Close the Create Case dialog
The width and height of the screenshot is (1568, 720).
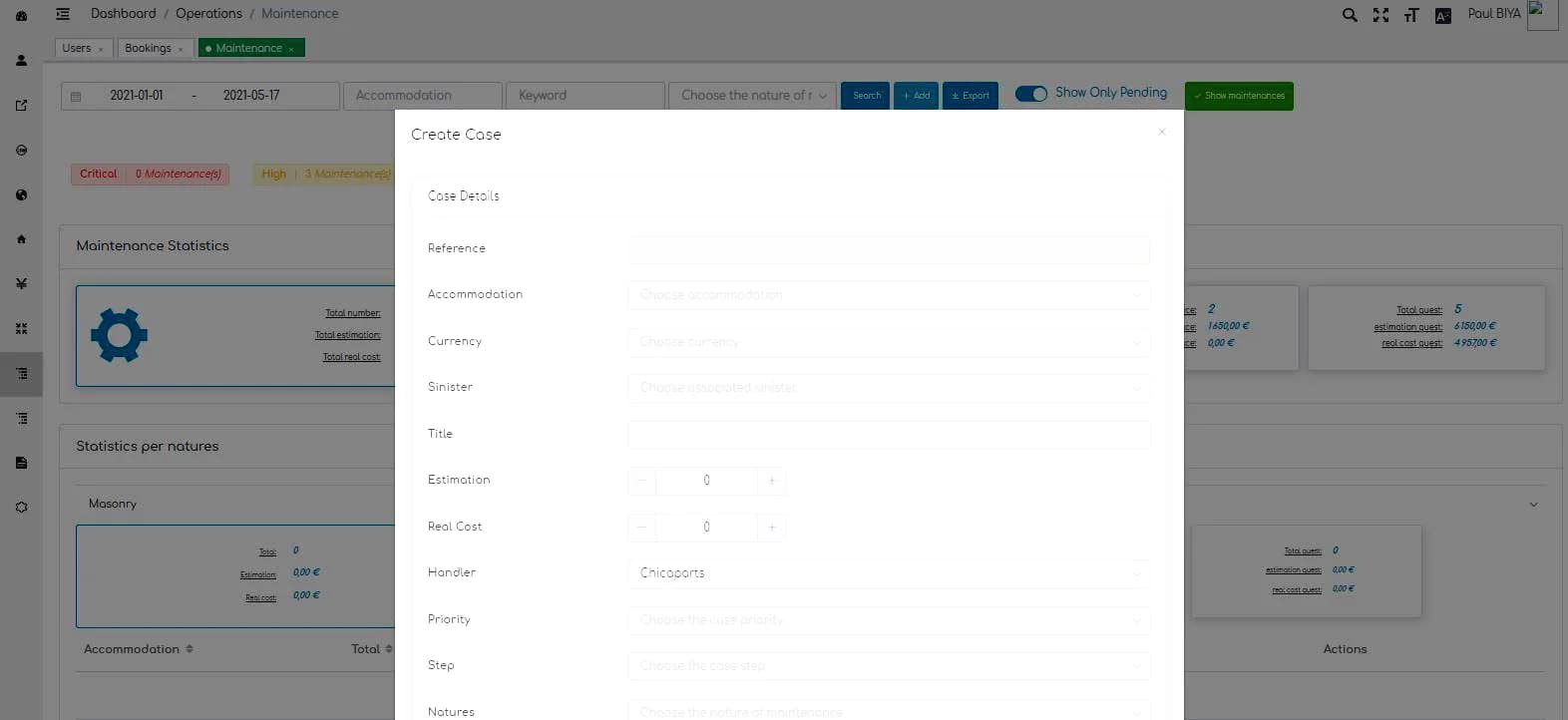[x=1162, y=132]
